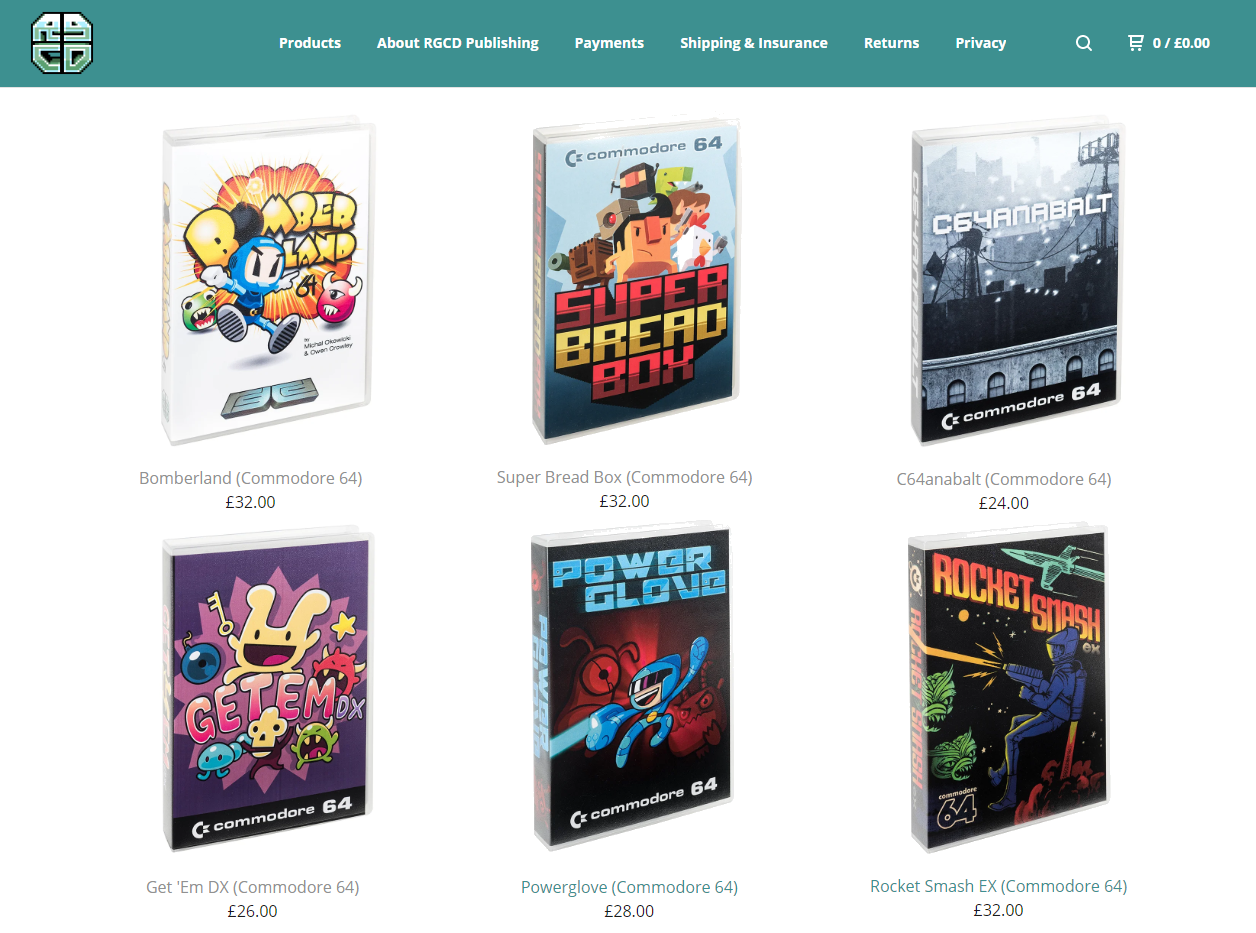
Task: Open the Privacy page
Action: (x=981, y=43)
